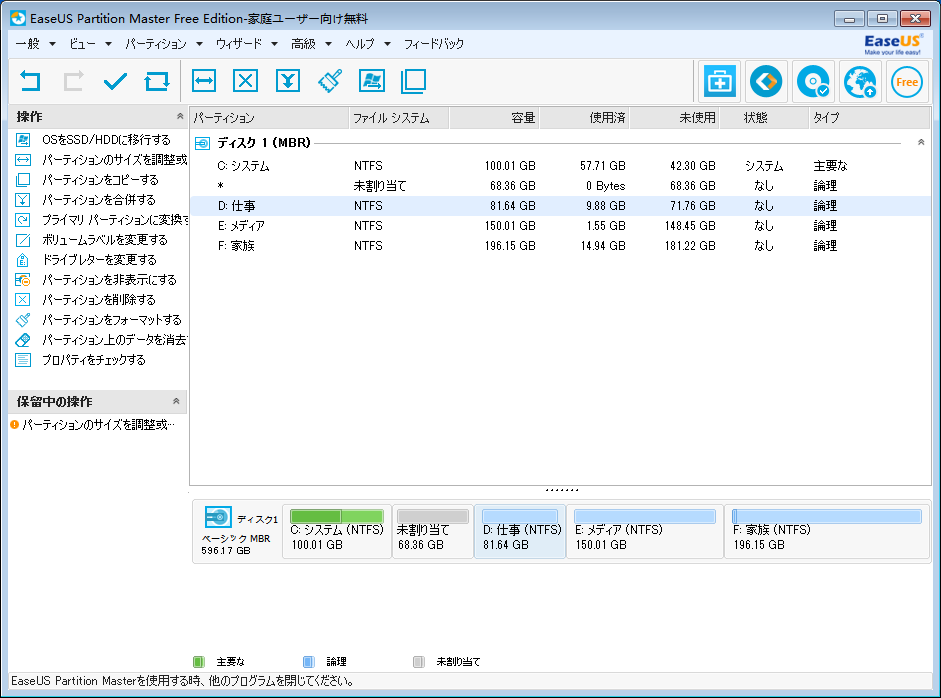
Task: Click the E: メディア block in the disk map
Action: click(x=645, y=532)
